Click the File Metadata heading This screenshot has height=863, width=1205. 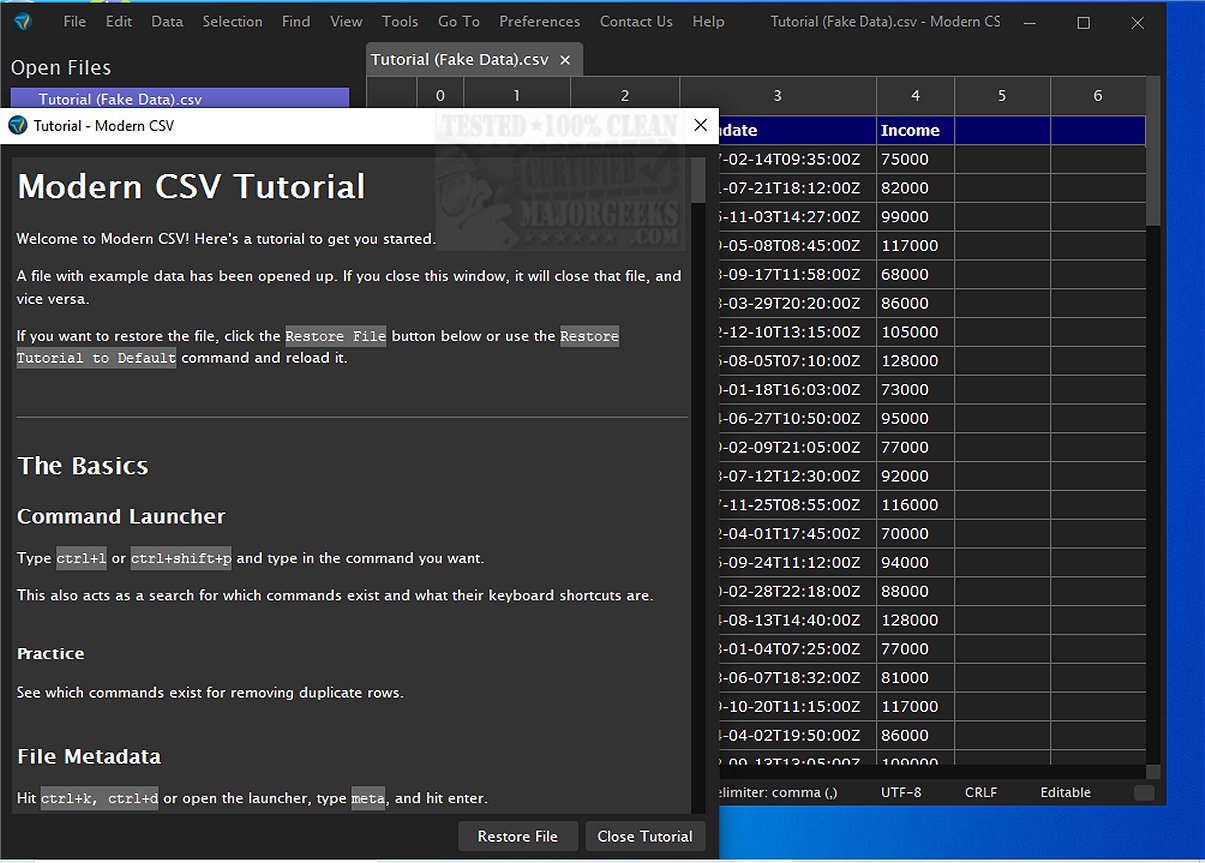click(89, 757)
